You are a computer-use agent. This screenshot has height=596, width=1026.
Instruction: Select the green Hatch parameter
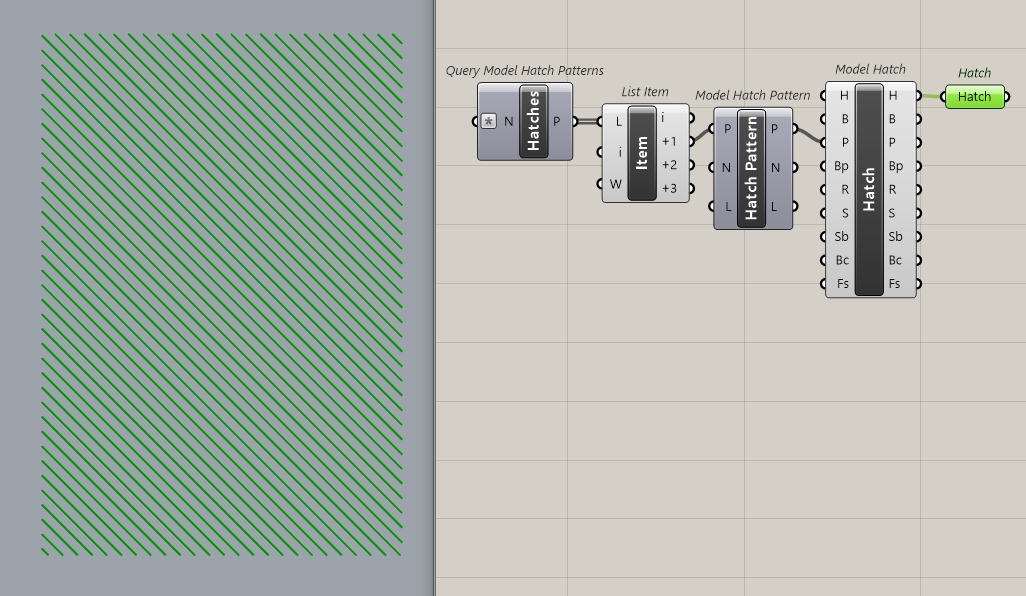[x=974, y=97]
